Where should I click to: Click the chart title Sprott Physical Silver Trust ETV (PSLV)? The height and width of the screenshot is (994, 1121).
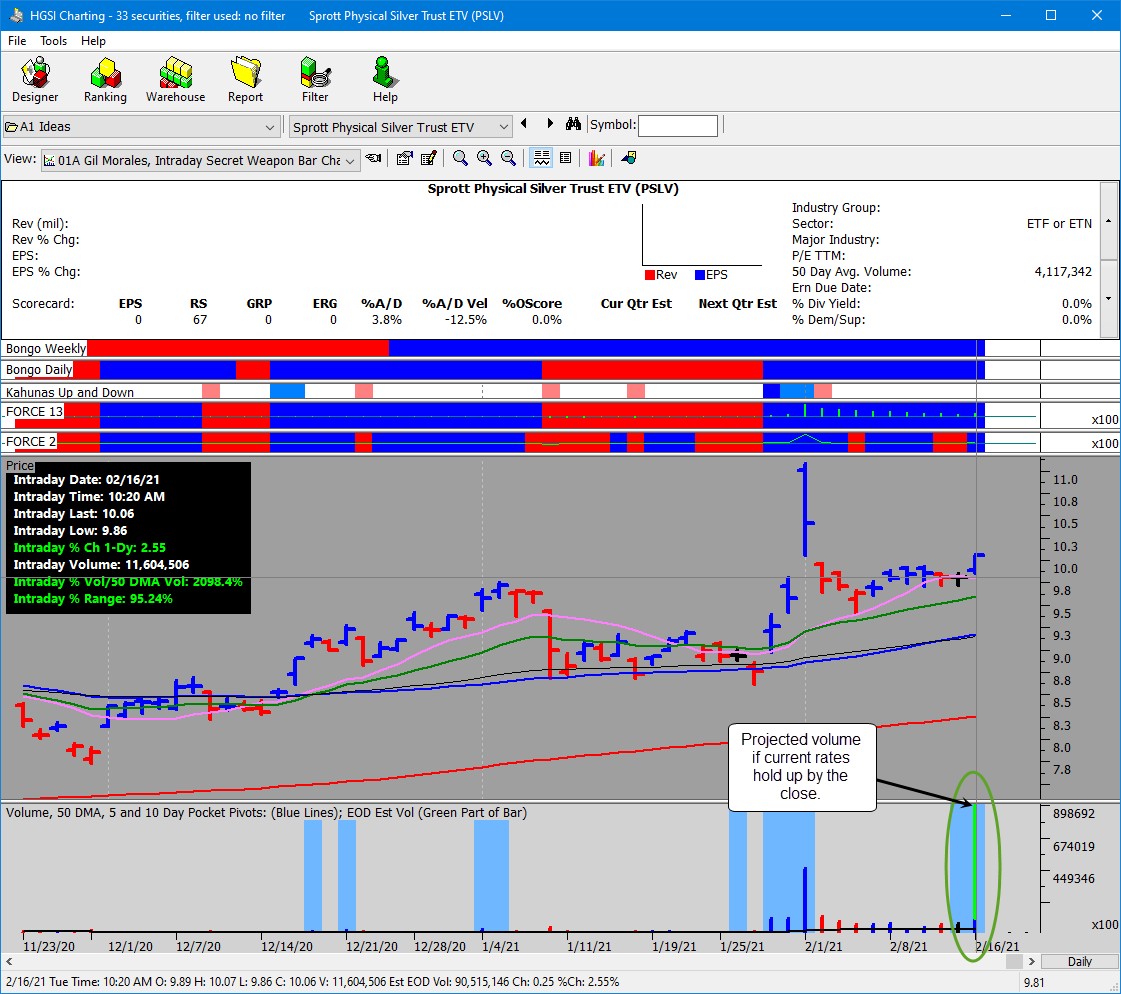[553, 189]
